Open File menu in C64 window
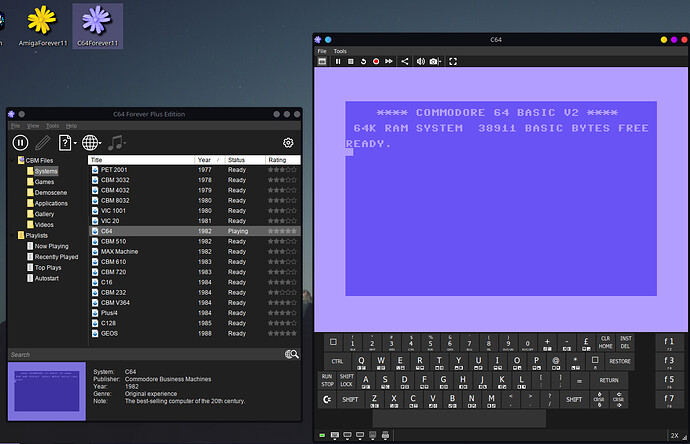690x444 pixels. point(322,51)
